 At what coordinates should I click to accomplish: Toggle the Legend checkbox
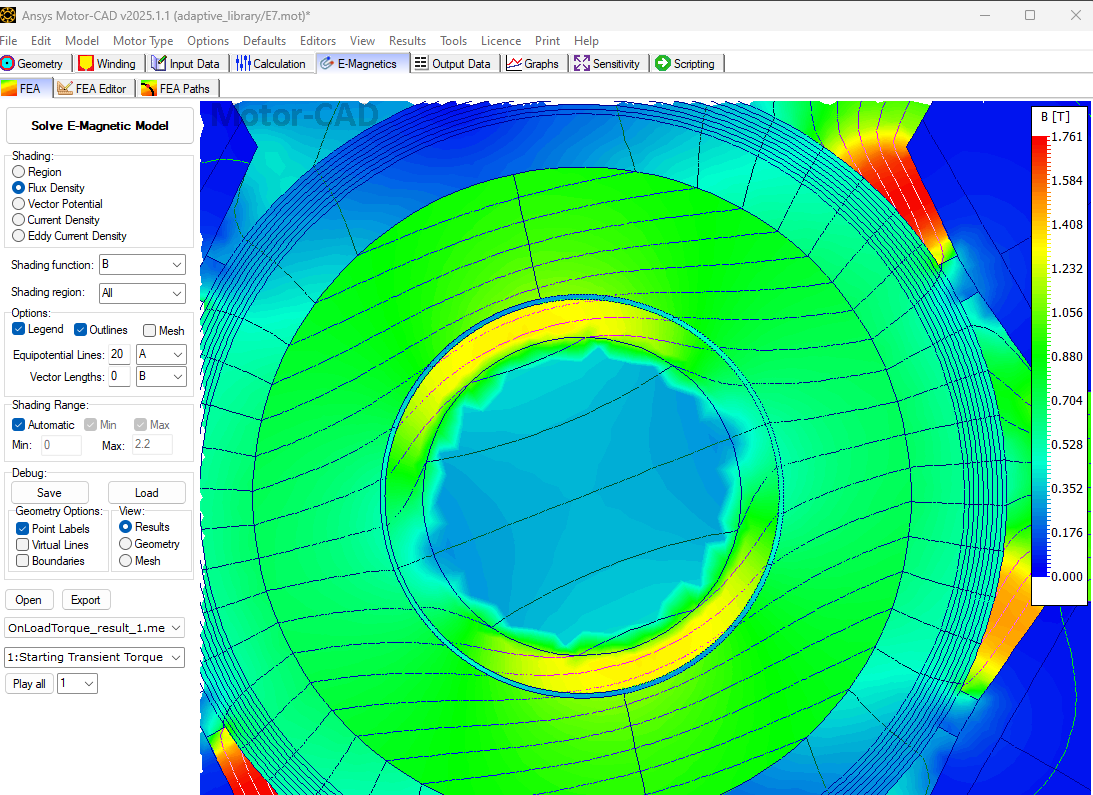[19, 329]
